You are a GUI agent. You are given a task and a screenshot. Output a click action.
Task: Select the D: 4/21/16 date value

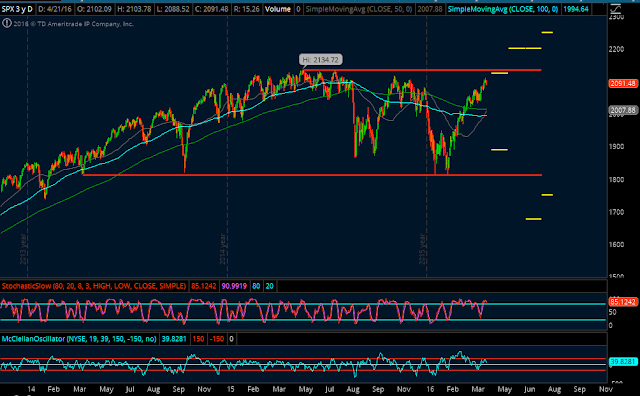tap(56, 9)
